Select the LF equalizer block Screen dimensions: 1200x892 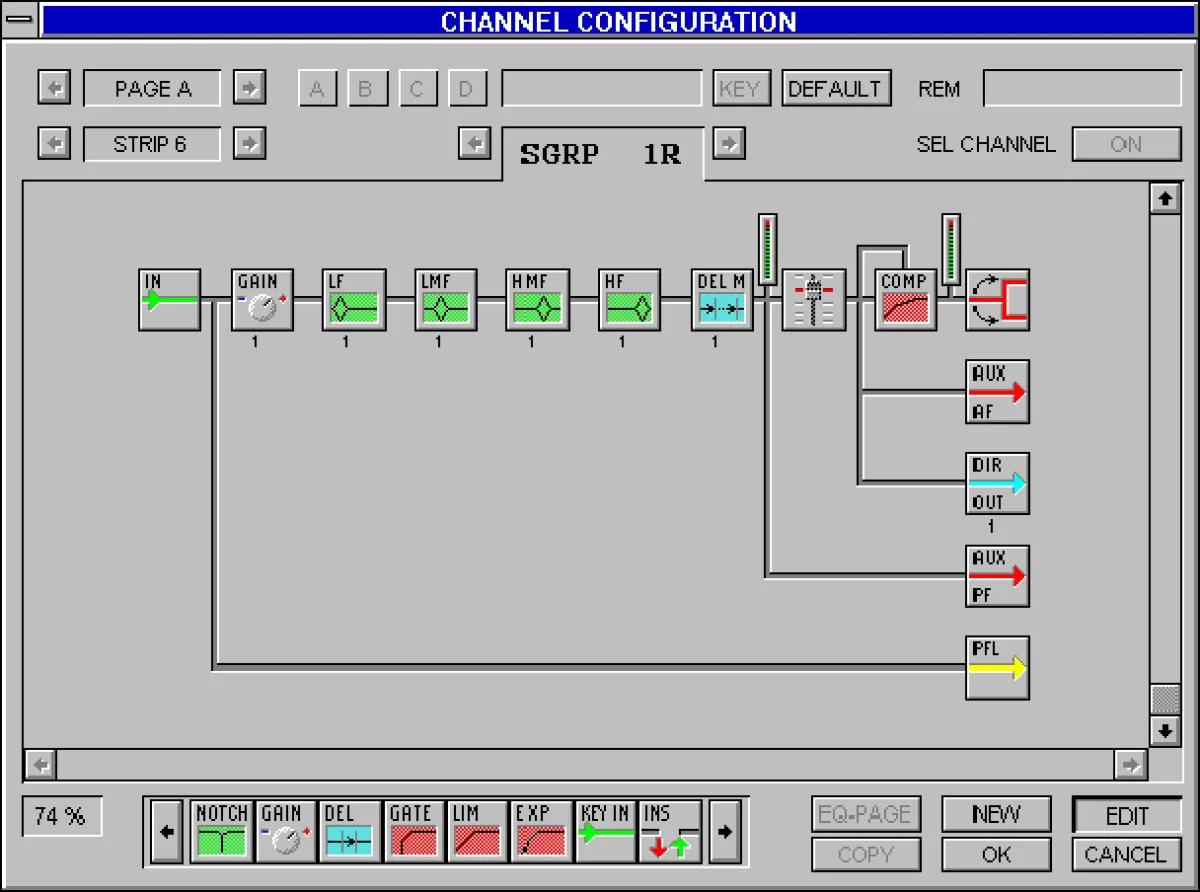pos(354,299)
